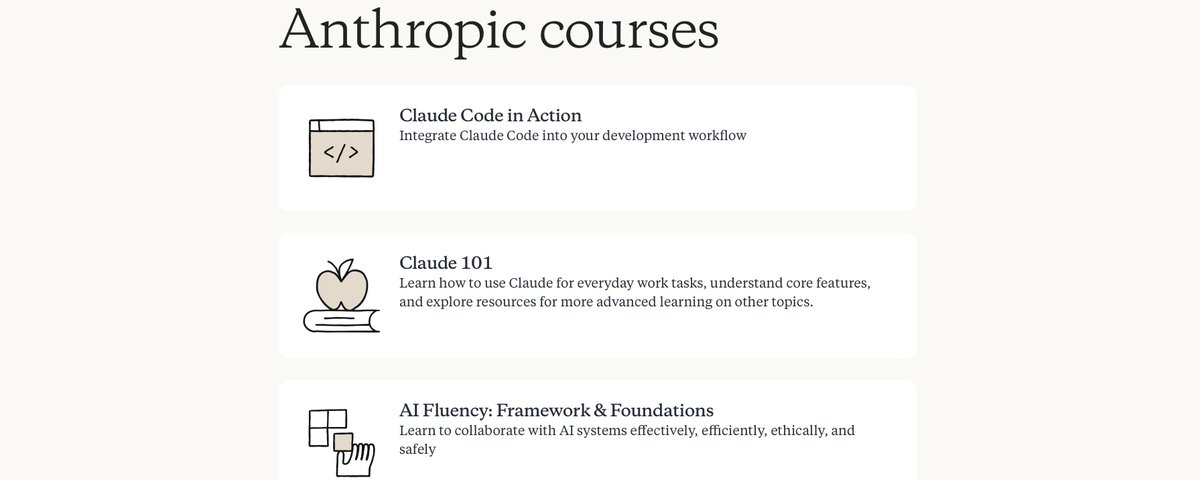The image size is (1200, 480).
Task: Click the book drawing under the apple
Action: (x=341, y=321)
